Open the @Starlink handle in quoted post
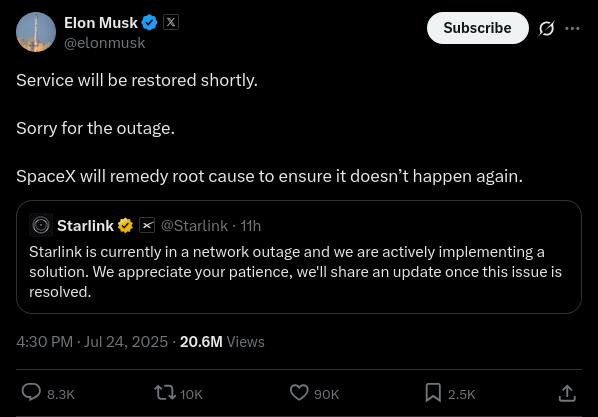598x417 pixels. pos(194,226)
